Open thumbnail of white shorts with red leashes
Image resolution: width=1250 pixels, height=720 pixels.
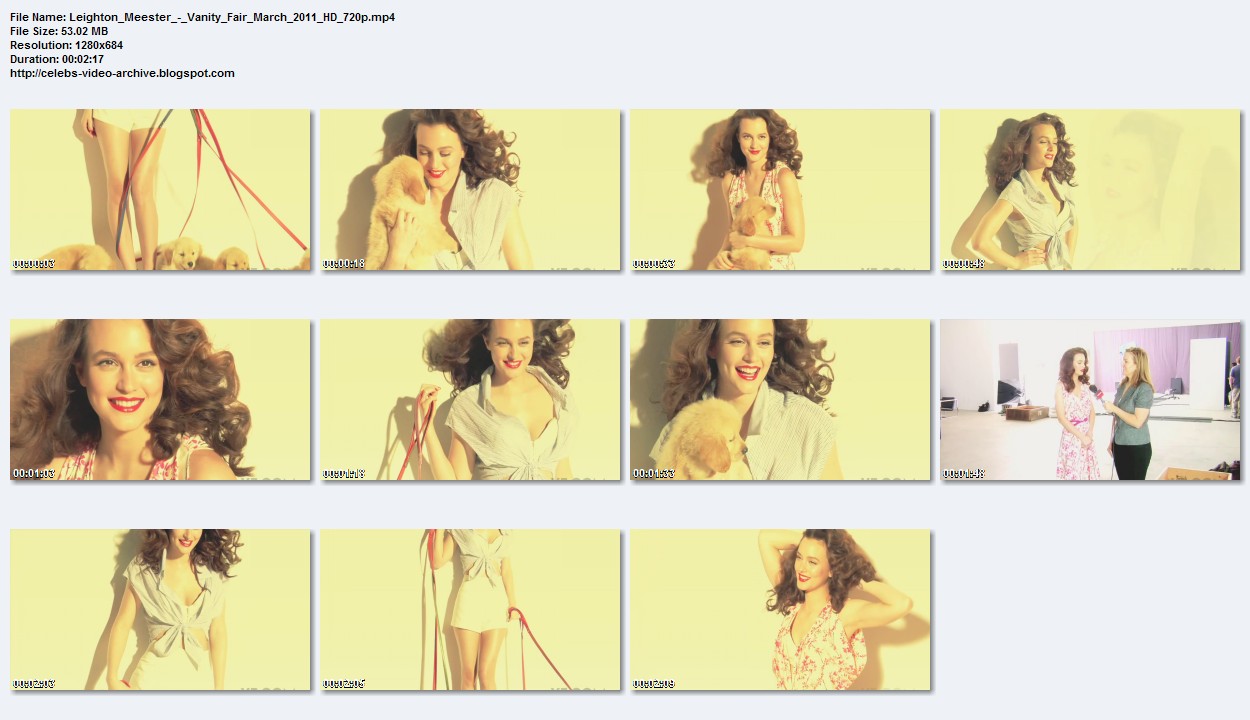[x=470, y=610]
